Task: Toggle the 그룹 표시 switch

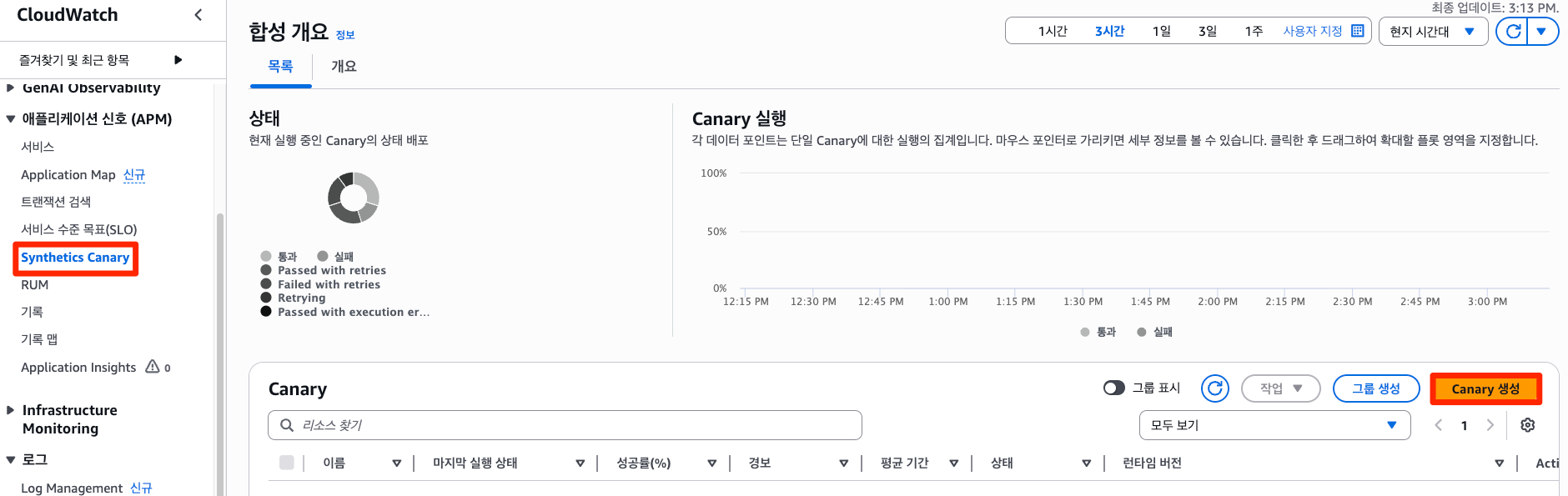Action: tap(1113, 388)
